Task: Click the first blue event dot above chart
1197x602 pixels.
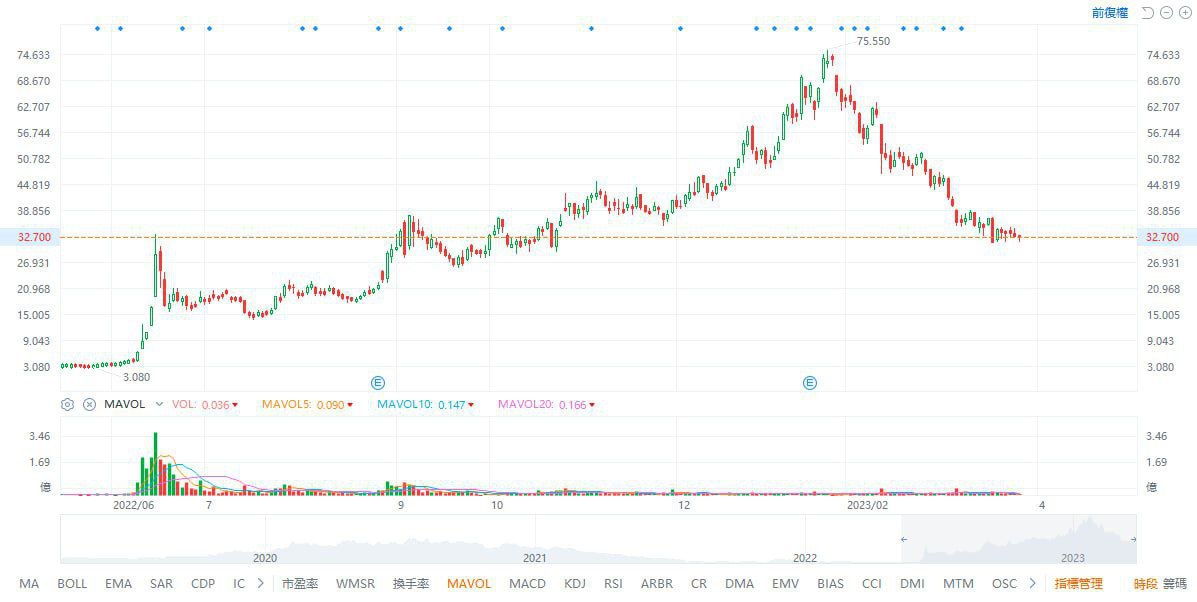Action: (97, 28)
